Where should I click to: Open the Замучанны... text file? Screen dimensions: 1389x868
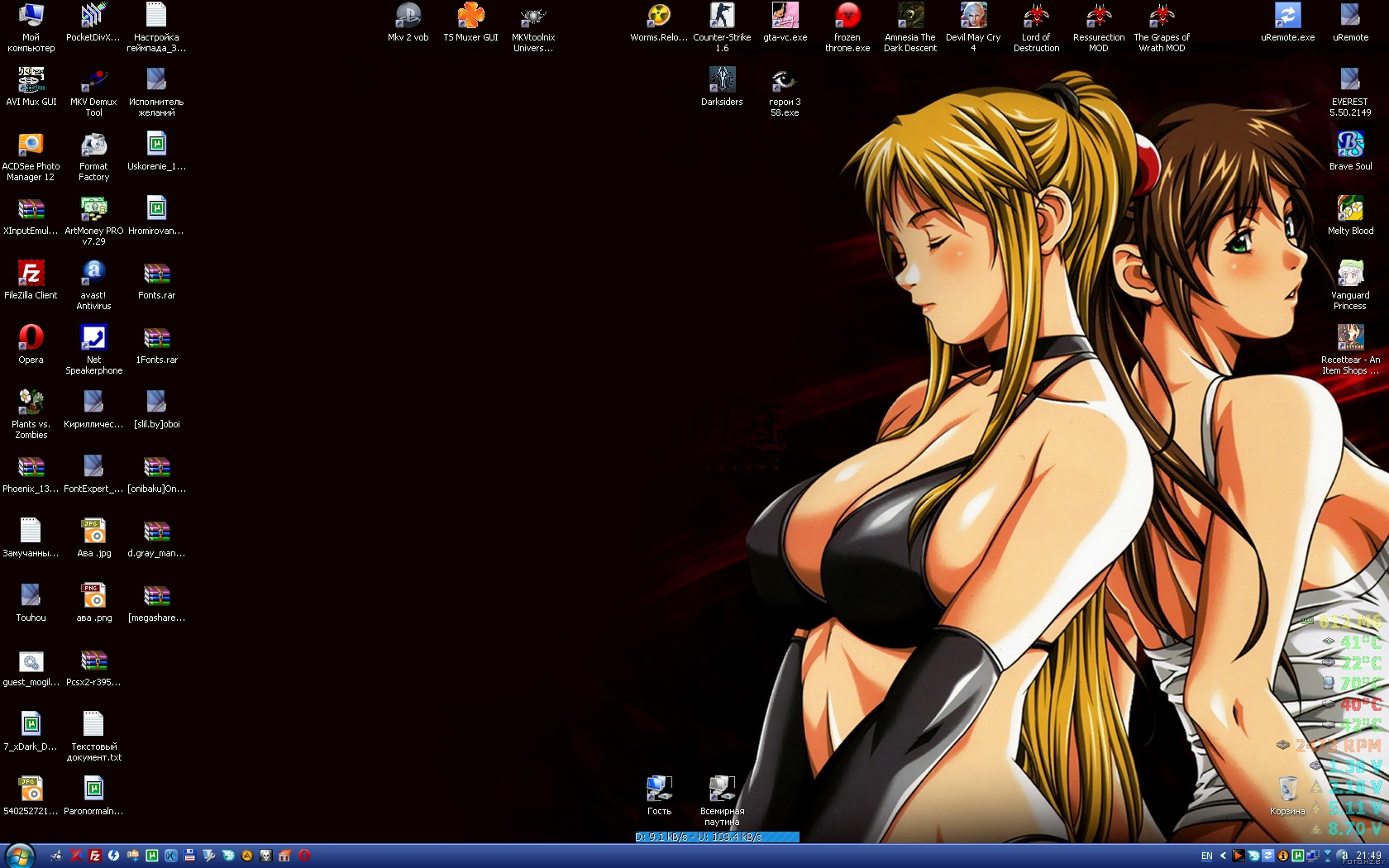coord(31,537)
